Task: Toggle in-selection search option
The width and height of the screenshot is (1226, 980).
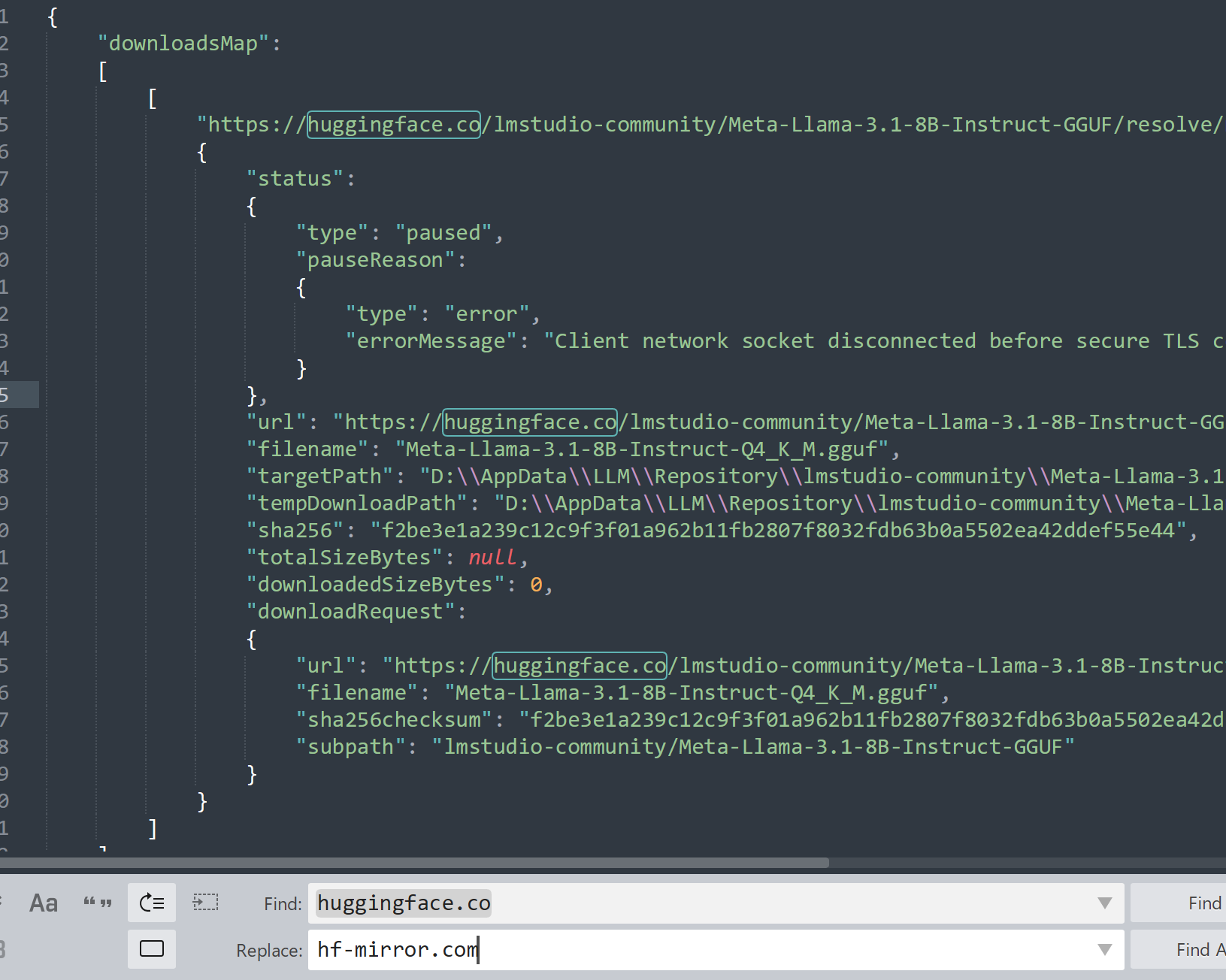Action: point(205,903)
